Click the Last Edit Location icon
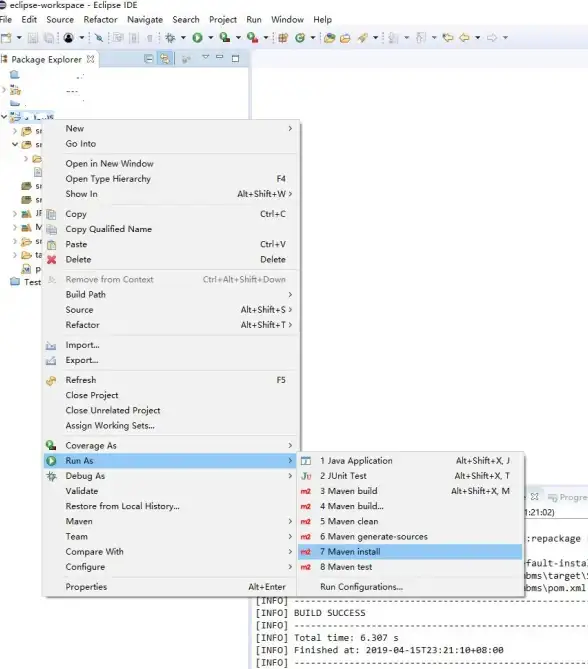588x669 pixels. (448, 38)
